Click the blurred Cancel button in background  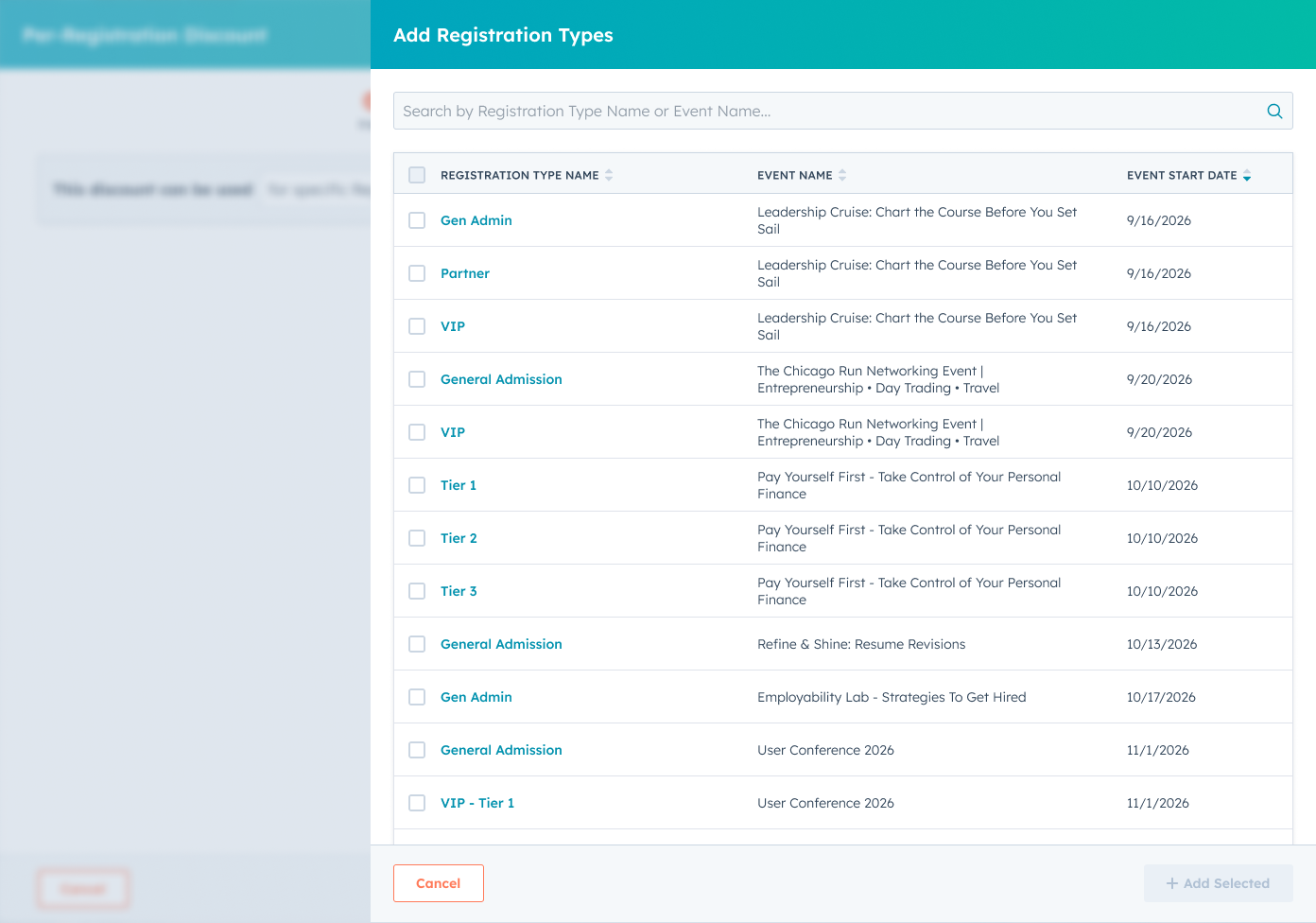[83, 889]
